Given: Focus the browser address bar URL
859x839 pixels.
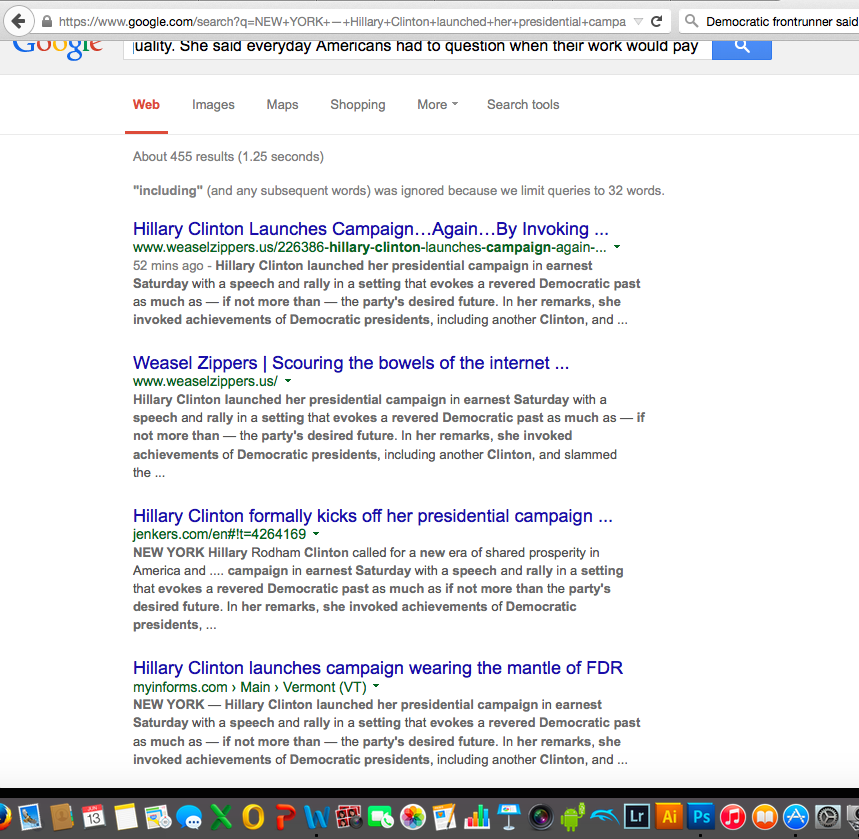Looking at the screenshot, I should tap(342, 21).
